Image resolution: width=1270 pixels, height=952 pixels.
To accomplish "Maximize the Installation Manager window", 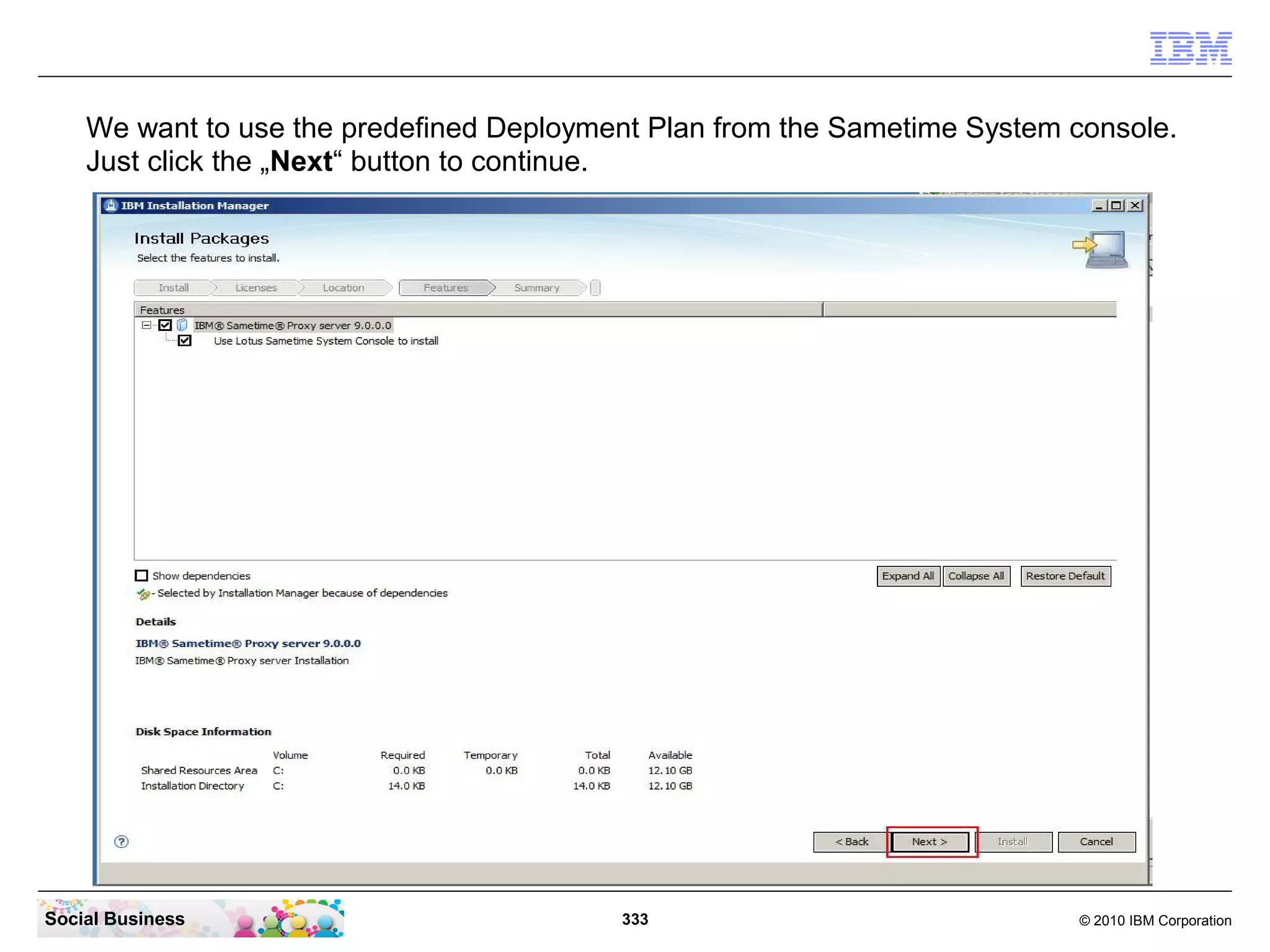I will point(1116,205).
